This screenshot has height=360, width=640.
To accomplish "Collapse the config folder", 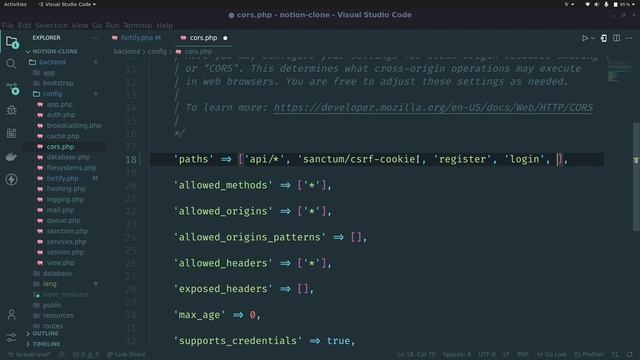I will (x=53, y=93).
